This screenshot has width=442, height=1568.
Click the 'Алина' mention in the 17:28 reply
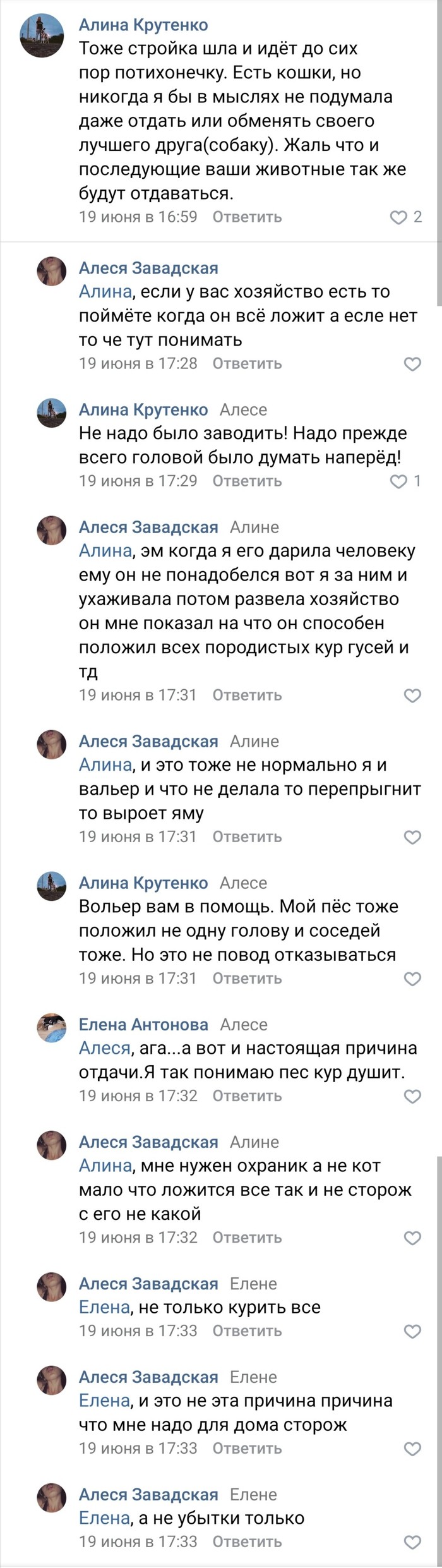(x=105, y=292)
